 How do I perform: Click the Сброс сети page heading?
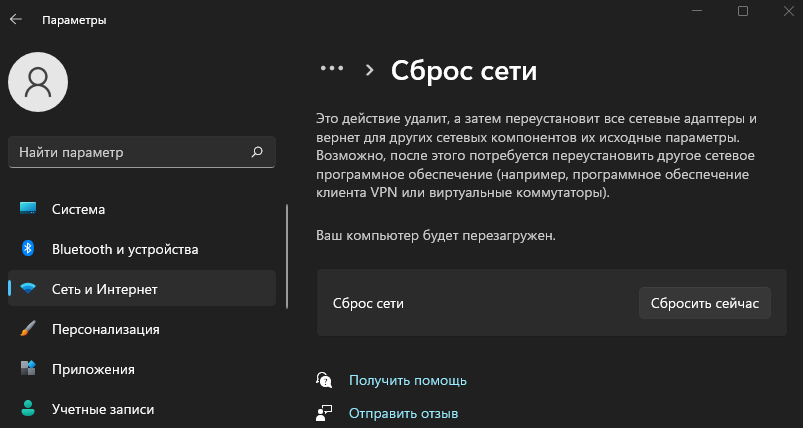(464, 71)
